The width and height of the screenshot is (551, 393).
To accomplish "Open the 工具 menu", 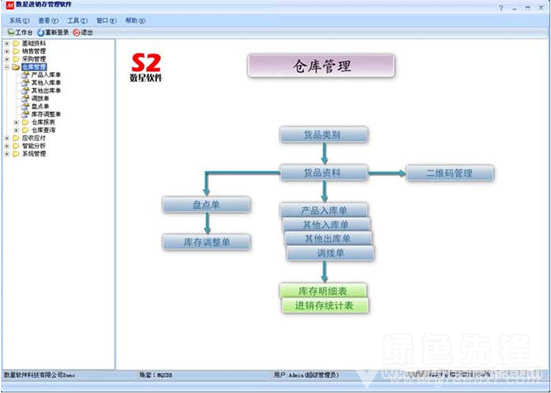I will pos(77,20).
